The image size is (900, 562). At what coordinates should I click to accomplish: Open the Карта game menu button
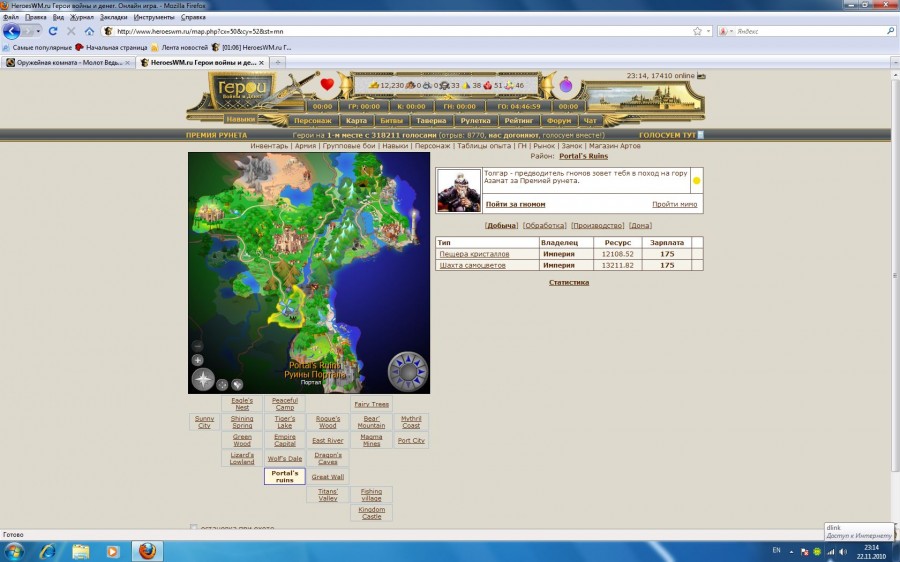point(356,121)
